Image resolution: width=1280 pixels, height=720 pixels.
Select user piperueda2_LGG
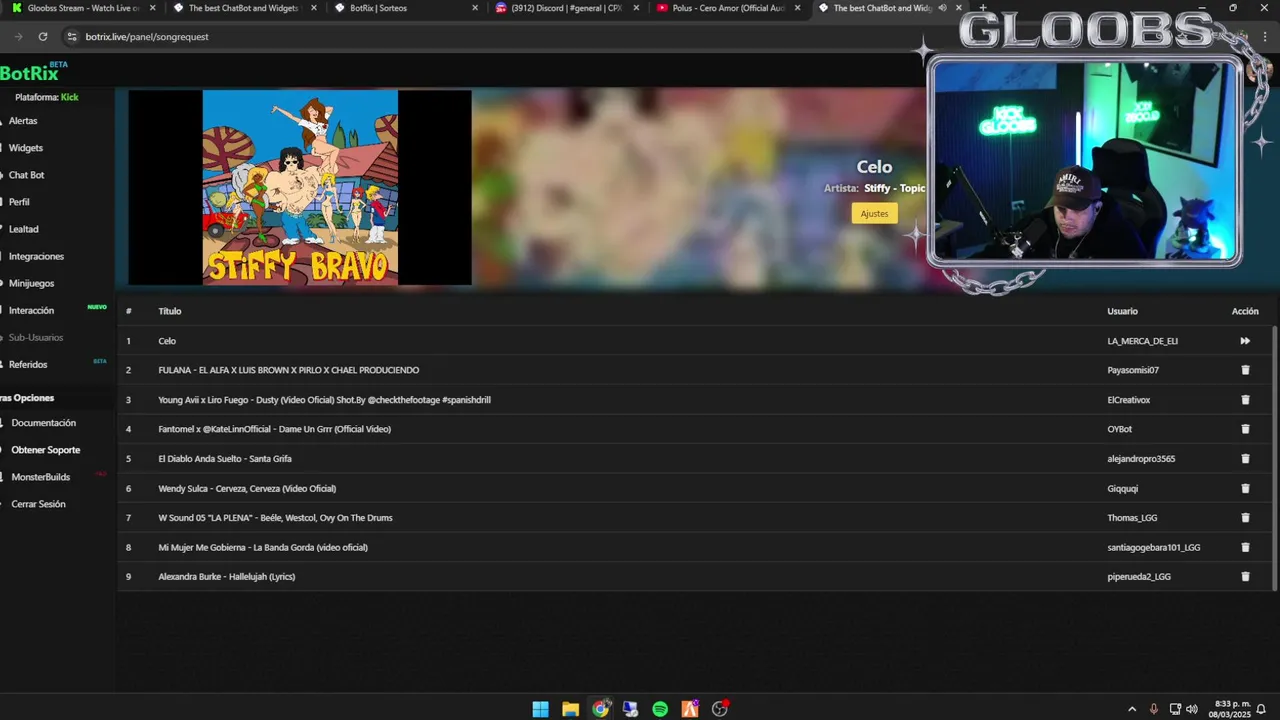(x=1139, y=577)
